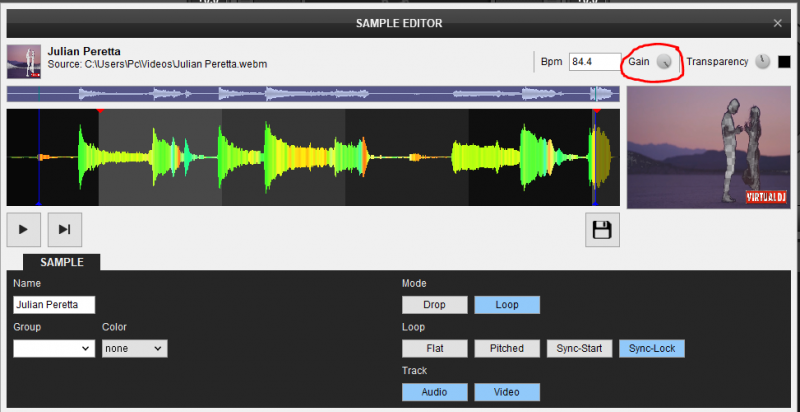Toggle the Audio track button
This screenshot has width=800, height=412.
(435, 392)
